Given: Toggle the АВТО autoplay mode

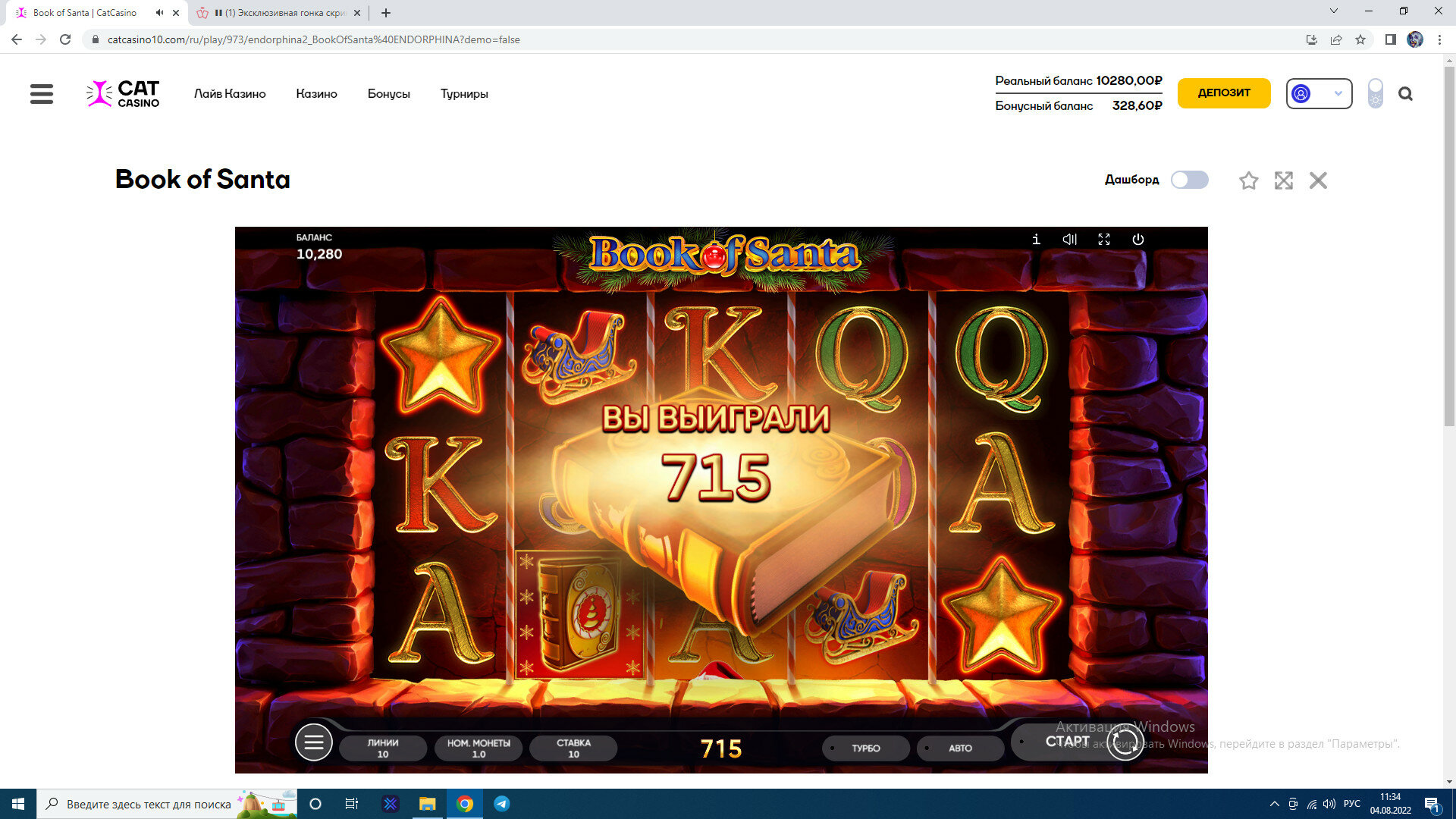Looking at the screenshot, I should pyautogui.click(x=960, y=748).
